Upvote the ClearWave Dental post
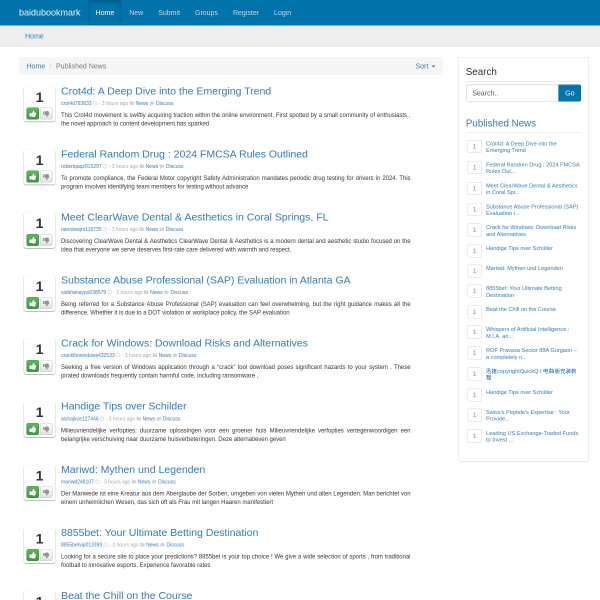Image resolution: width=600 pixels, height=600 pixels. pyautogui.click(x=33, y=240)
